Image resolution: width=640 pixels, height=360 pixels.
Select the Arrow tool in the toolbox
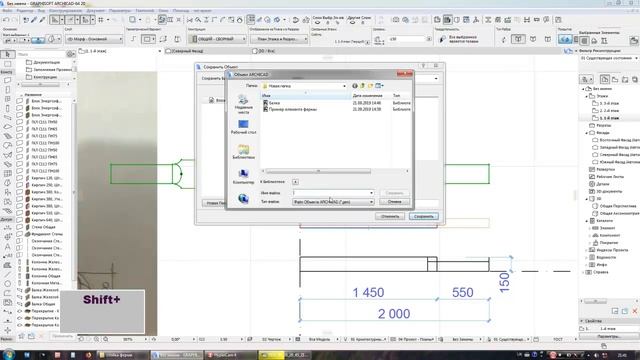click(x=7, y=54)
